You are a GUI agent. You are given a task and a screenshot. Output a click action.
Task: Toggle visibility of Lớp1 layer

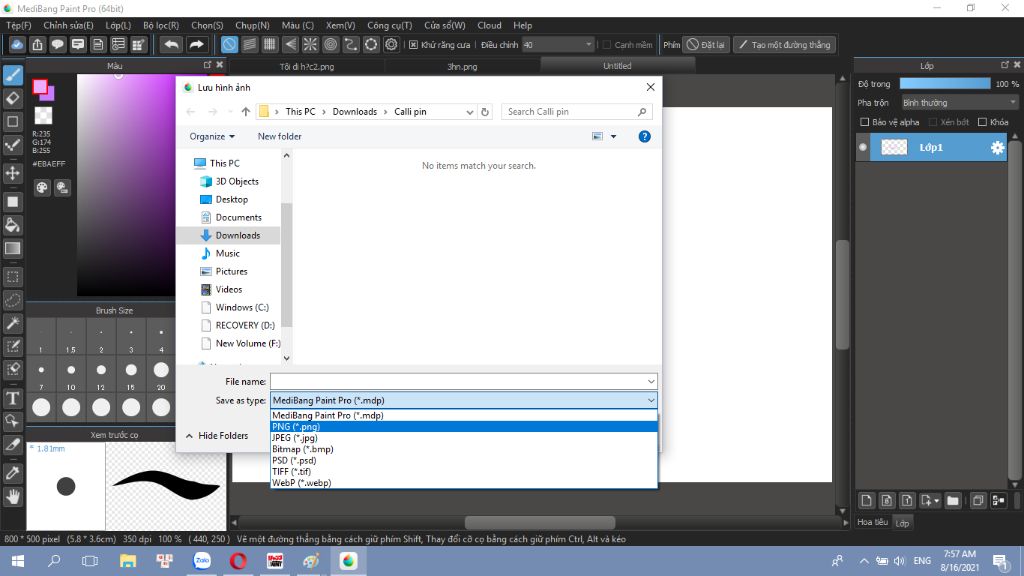point(863,148)
